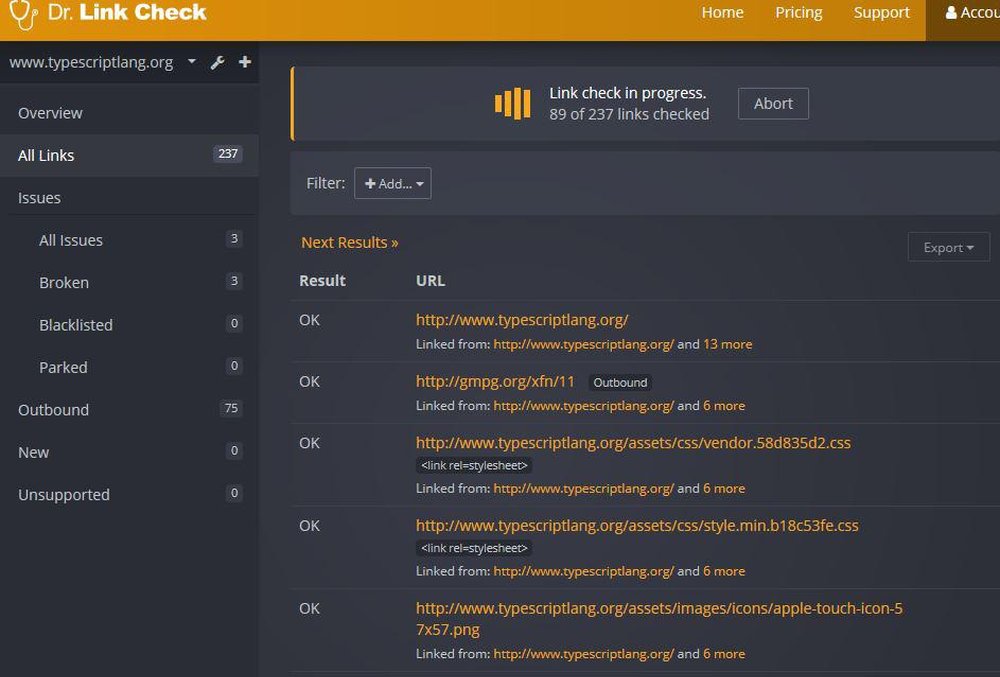Click link rel=stylesheet tag on style.min row
1000x677 pixels.
point(474,548)
